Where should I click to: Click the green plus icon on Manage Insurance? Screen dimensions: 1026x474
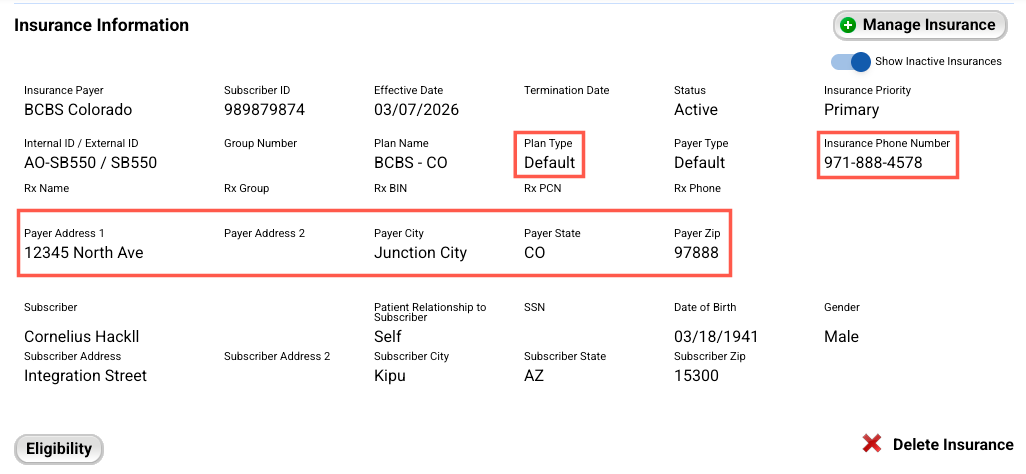[848, 26]
